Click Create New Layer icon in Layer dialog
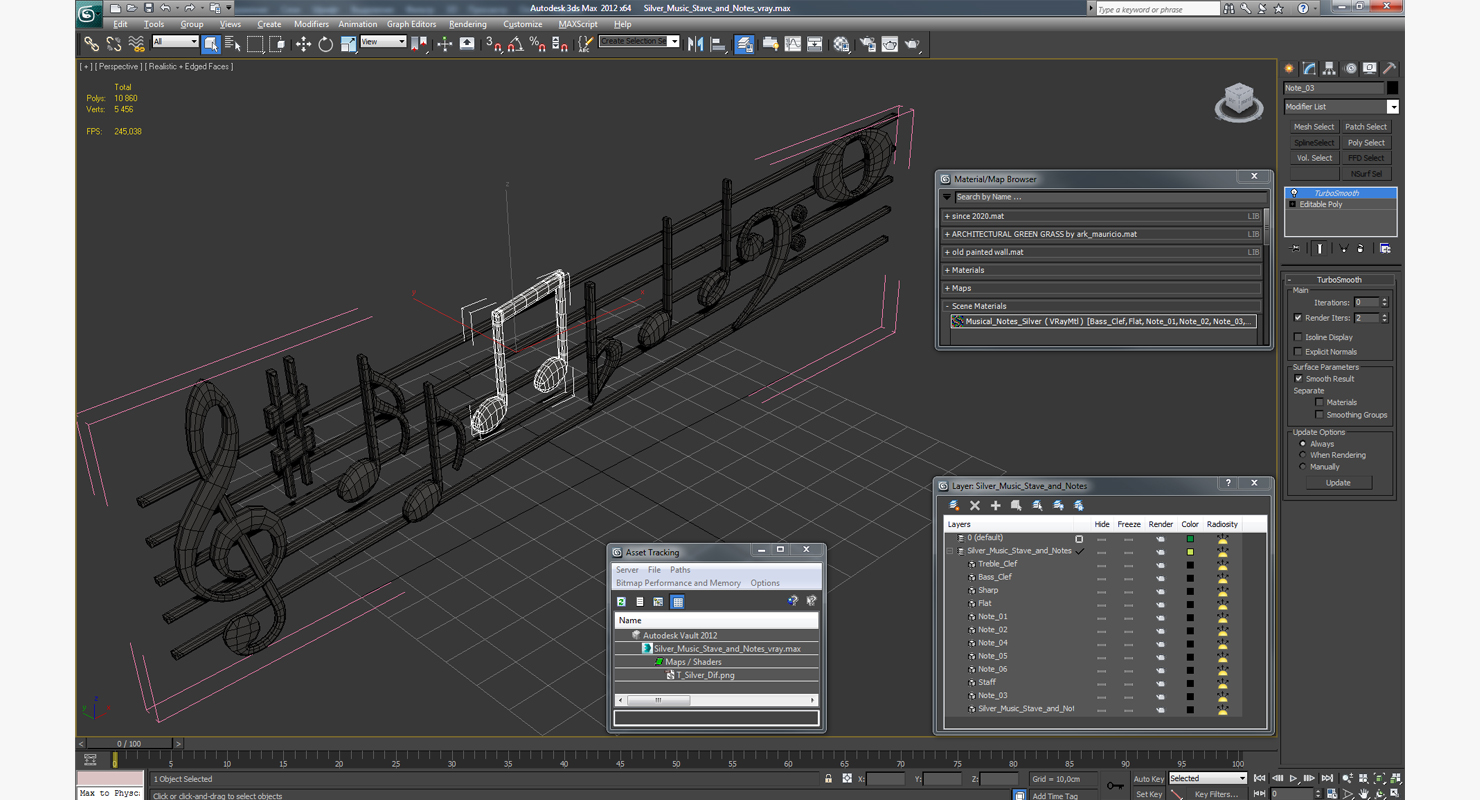The width and height of the screenshot is (1480, 800). pyautogui.click(x=954, y=506)
